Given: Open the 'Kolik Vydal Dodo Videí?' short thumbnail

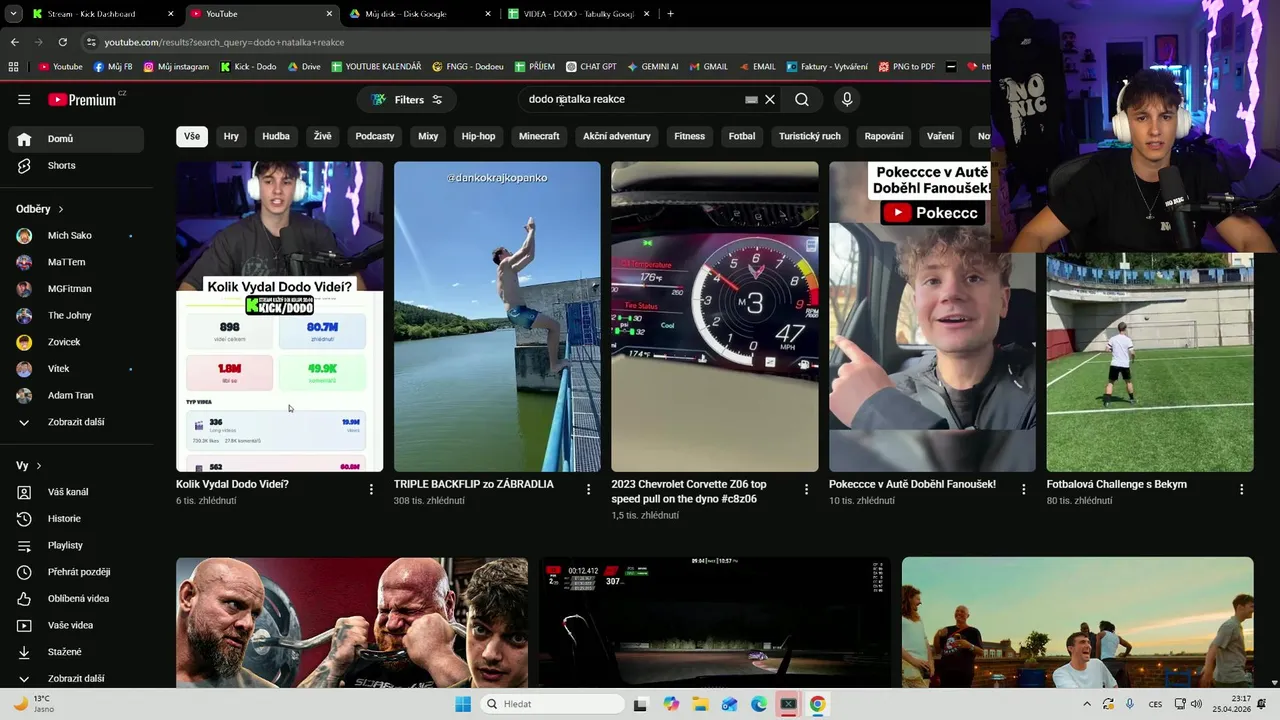Looking at the screenshot, I should tap(279, 316).
